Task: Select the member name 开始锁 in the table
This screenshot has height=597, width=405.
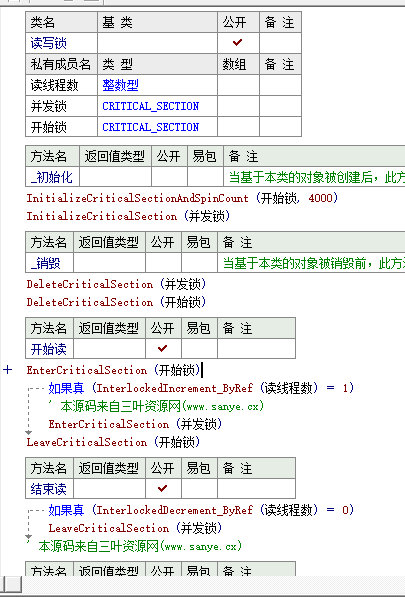Action: click(49, 127)
